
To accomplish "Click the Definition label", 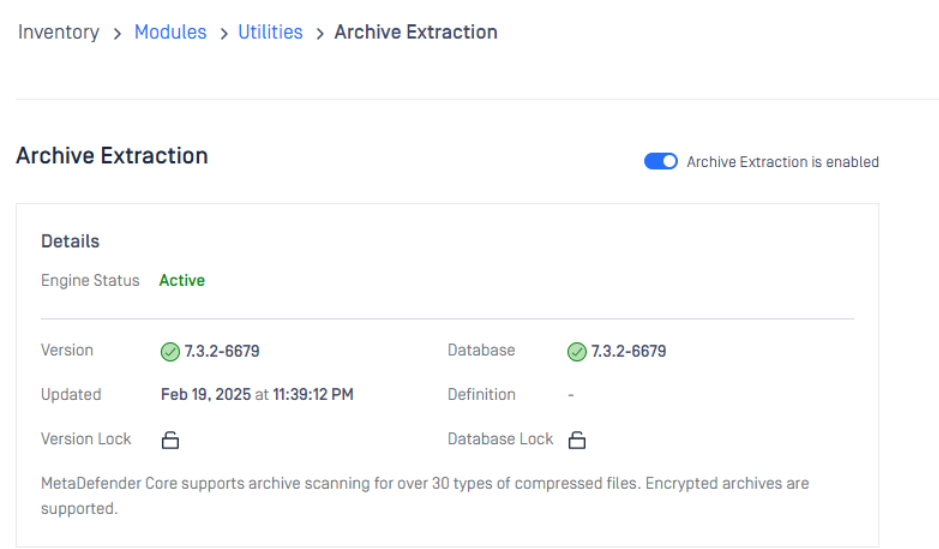I will (x=481, y=395).
